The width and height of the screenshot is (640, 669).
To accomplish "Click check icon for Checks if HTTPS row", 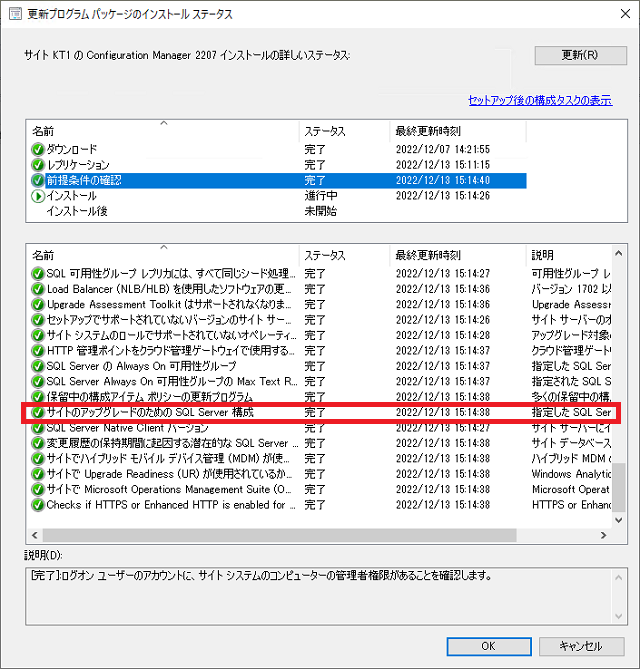I will (38, 505).
